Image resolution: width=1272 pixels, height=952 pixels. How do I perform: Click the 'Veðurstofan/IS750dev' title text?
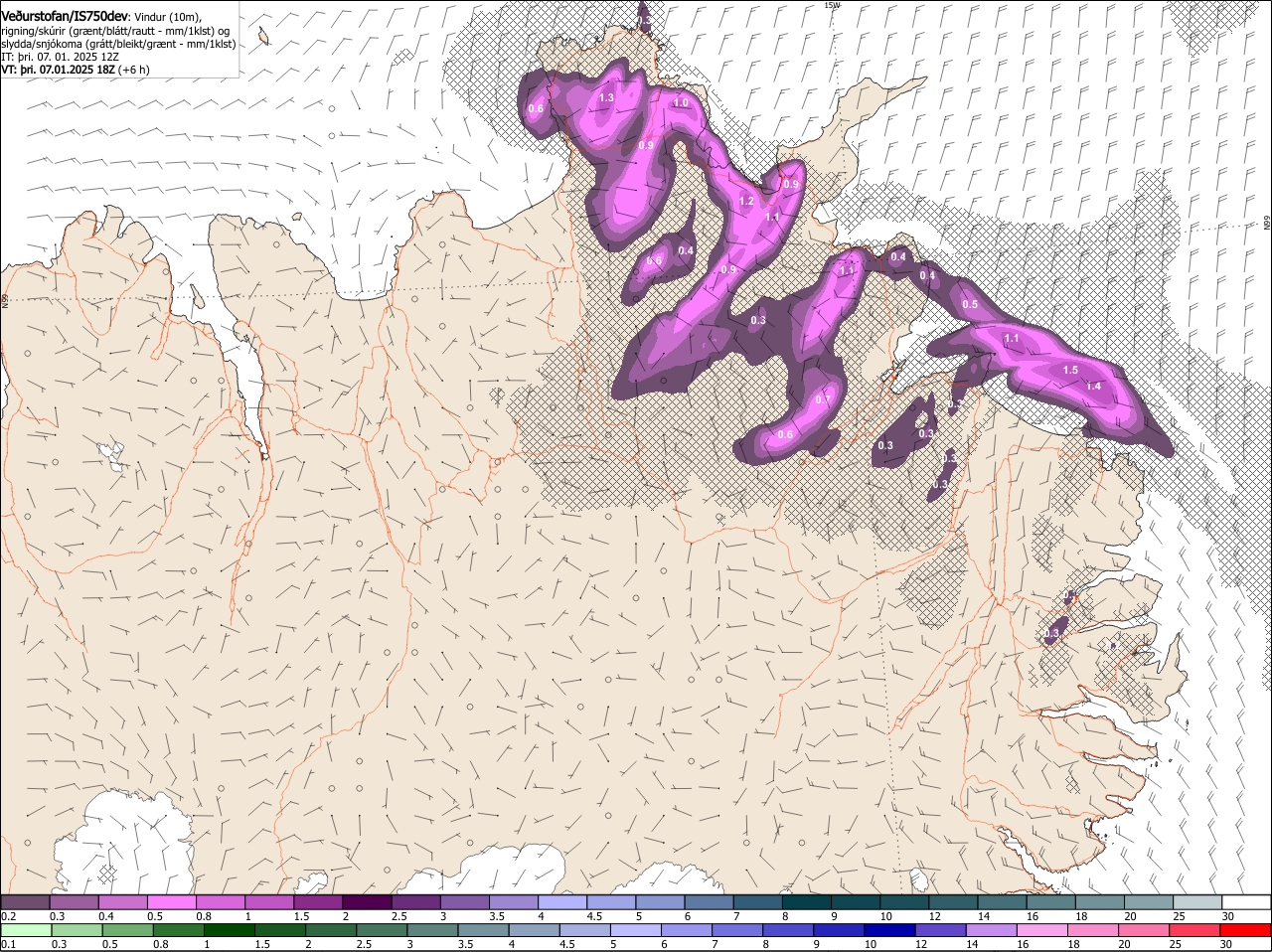coord(65,16)
